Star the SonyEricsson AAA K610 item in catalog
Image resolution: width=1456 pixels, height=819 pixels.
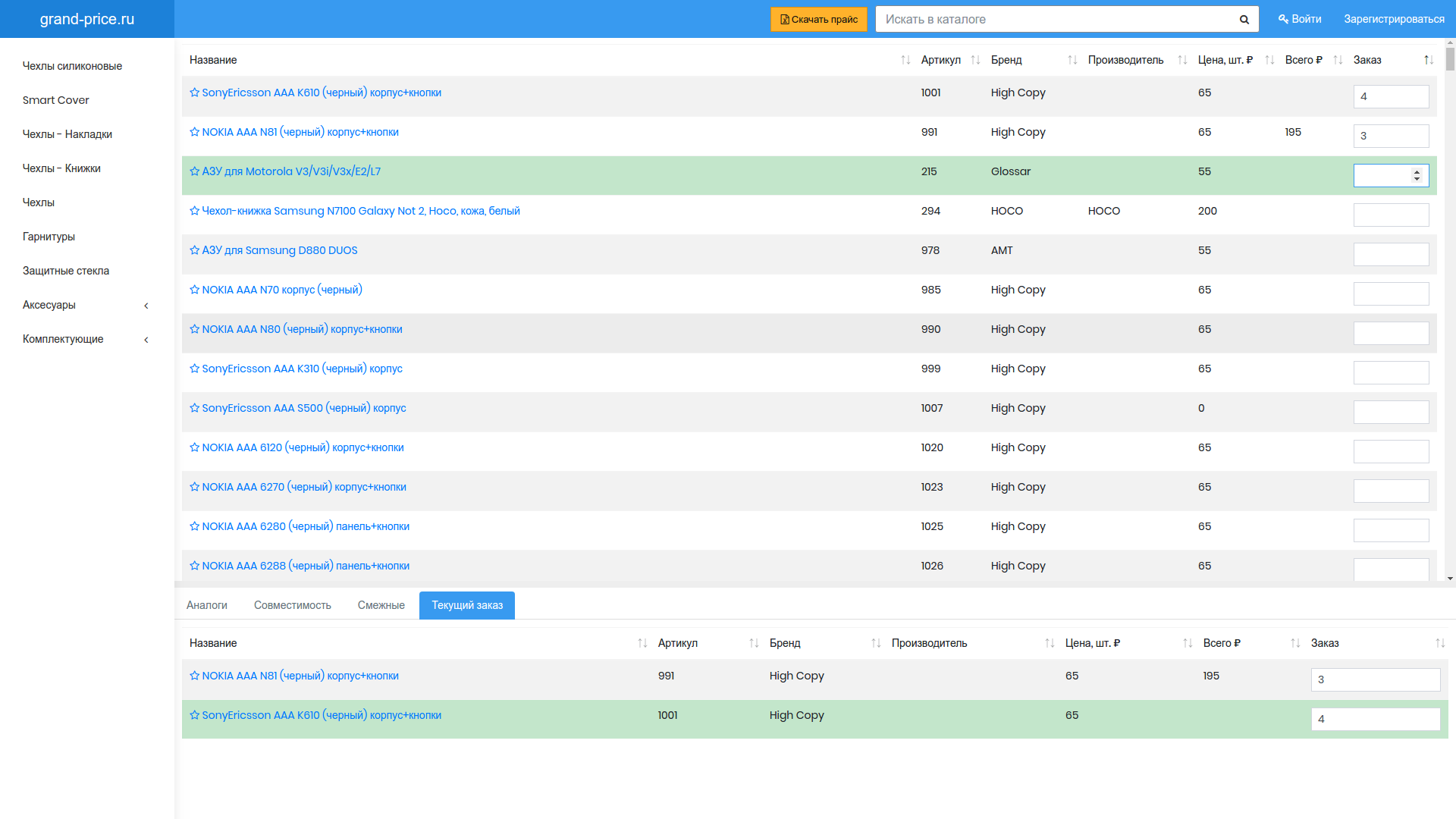(194, 93)
